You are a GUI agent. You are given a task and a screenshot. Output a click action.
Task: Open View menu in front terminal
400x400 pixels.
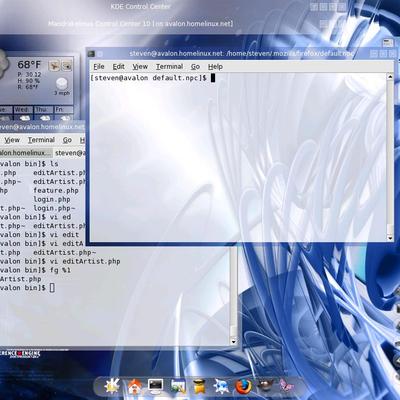click(x=140, y=67)
